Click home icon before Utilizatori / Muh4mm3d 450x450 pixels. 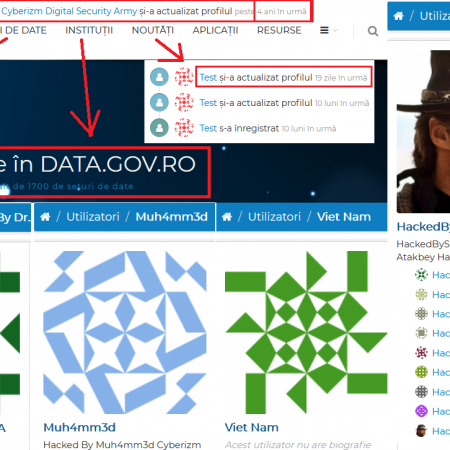tap(45, 217)
